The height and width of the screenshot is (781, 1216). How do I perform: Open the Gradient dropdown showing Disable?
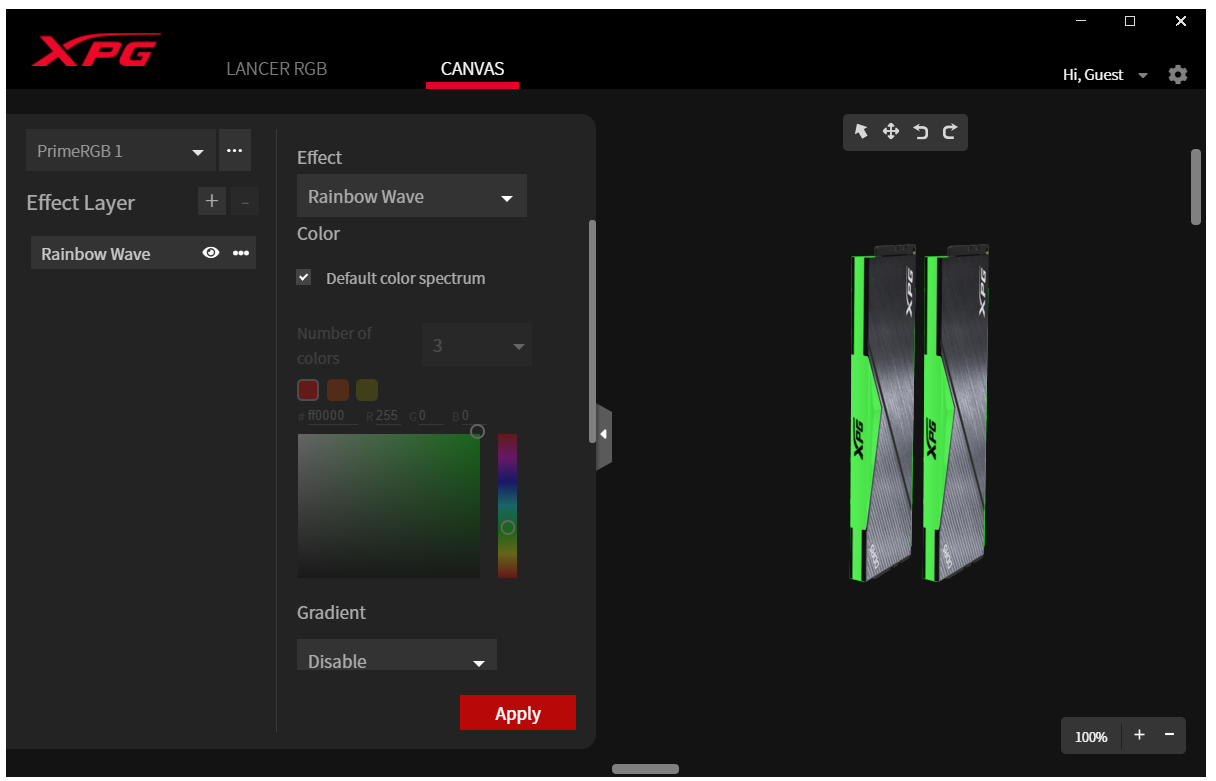(397, 656)
